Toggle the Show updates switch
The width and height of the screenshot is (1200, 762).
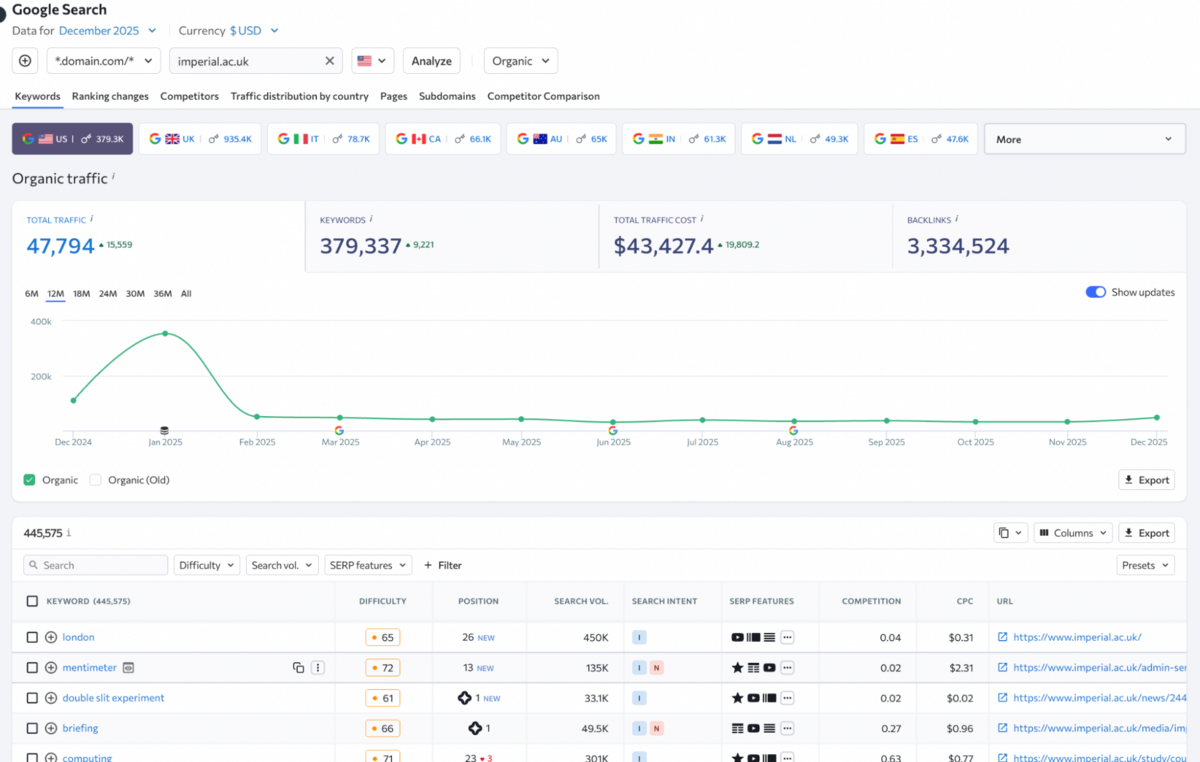(1096, 292)
